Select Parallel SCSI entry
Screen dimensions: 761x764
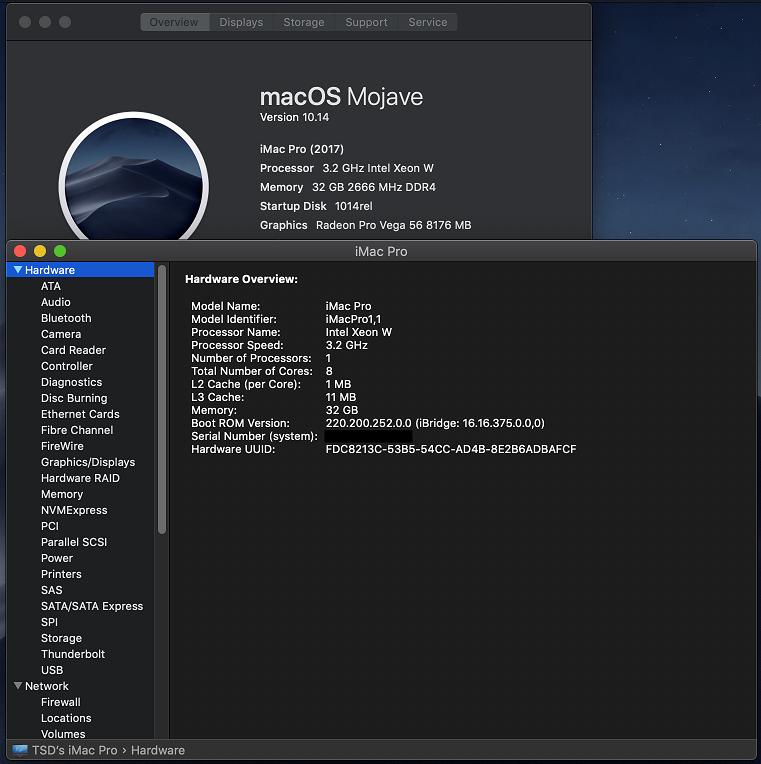pyautogui.click(x=74, y=542)
